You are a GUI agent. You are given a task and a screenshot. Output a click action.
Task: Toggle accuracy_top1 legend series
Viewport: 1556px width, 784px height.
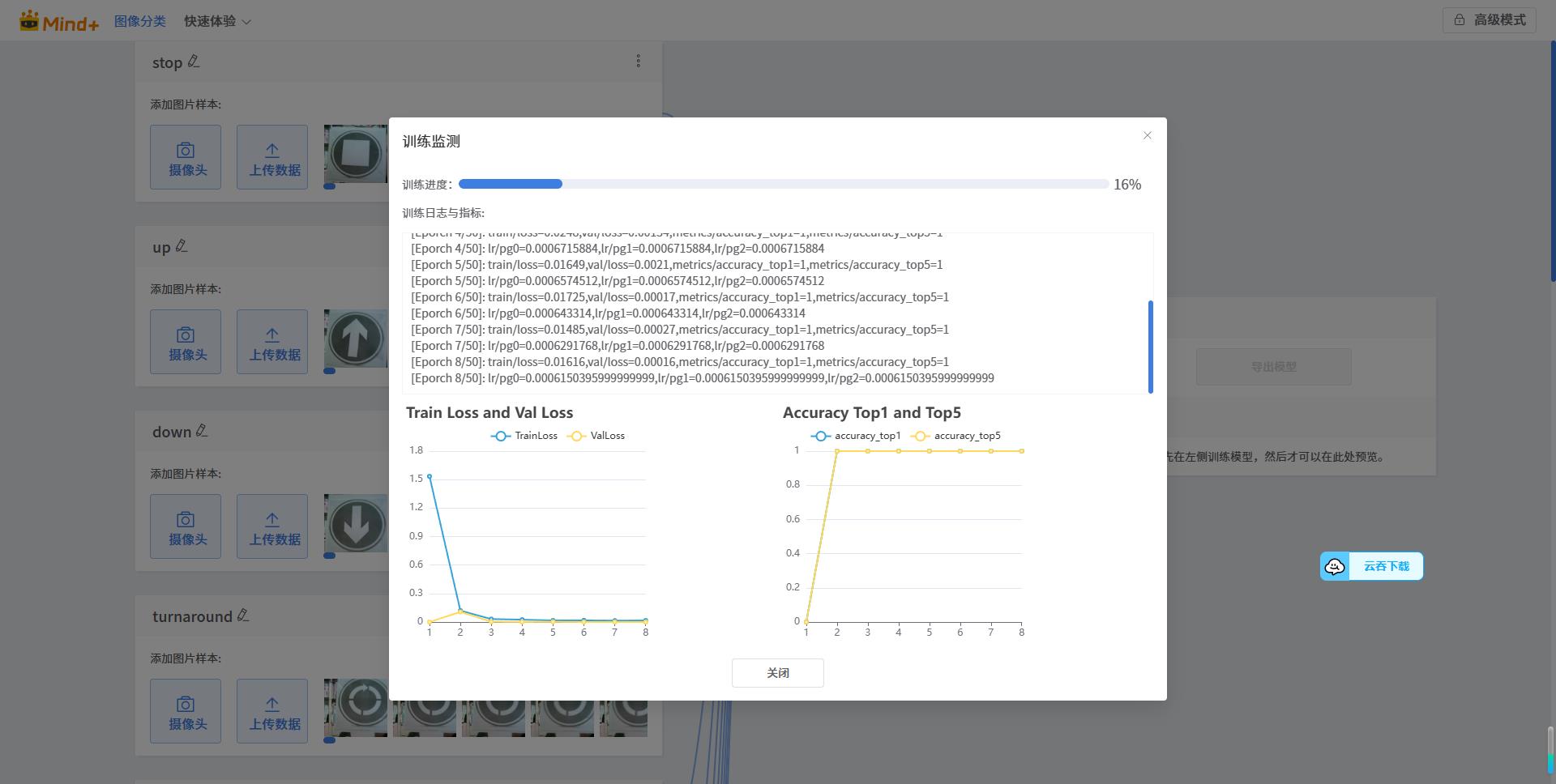[x=856, y=436]
